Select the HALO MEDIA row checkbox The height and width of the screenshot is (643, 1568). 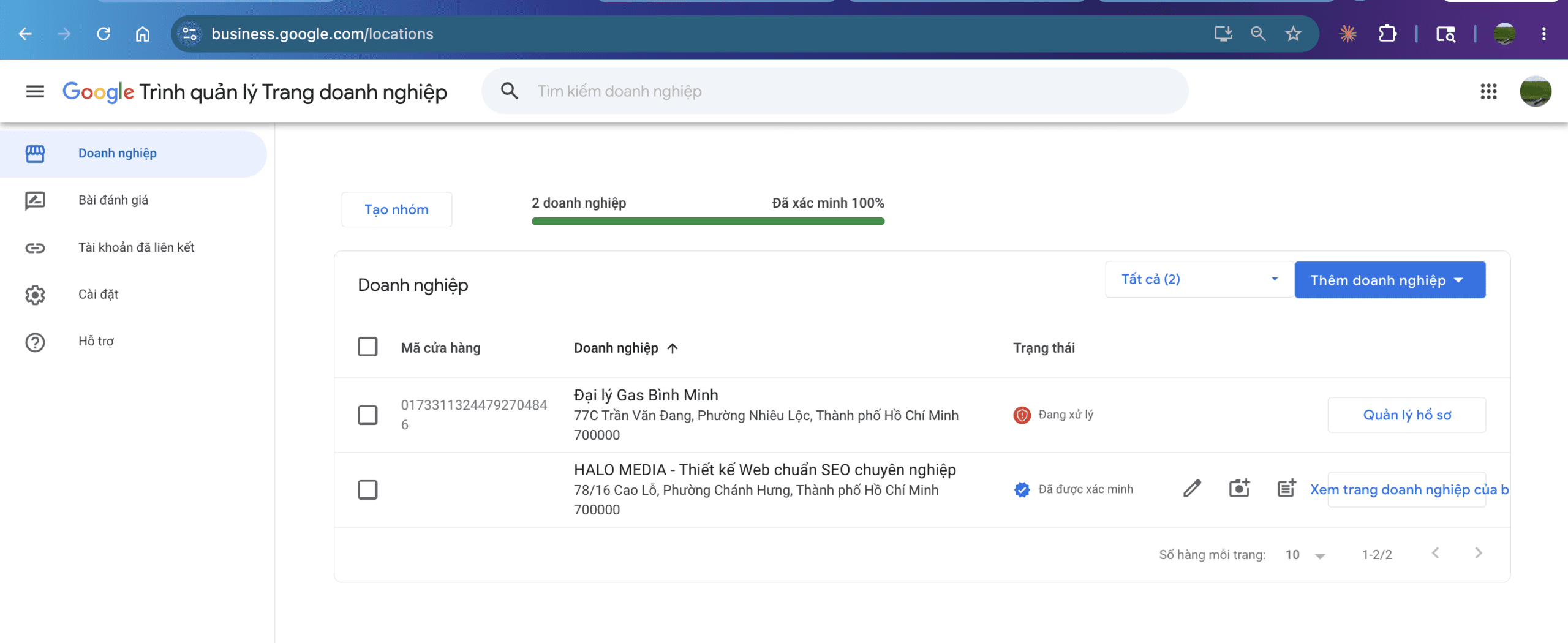[x=367, y=490]
